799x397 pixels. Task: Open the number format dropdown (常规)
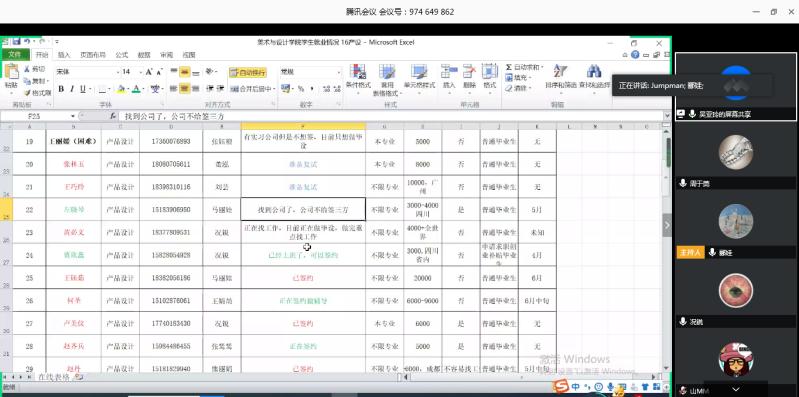click(338, 72)
